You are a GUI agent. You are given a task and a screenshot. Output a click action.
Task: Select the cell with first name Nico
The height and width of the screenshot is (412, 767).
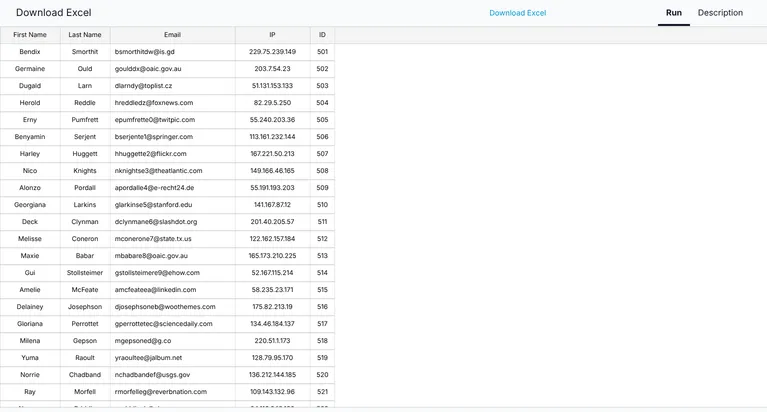(x=30, y=171)
